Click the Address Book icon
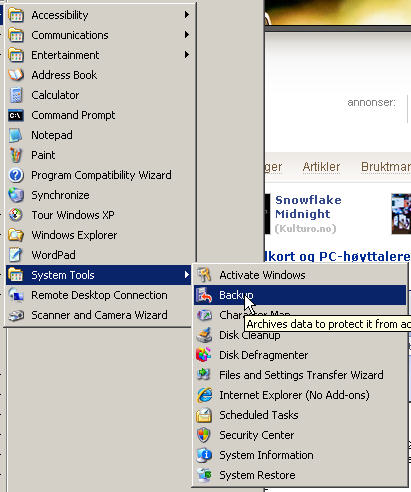The width and height of the screenshot is (411, 492). pyautogui.click(x=16, y=75)
